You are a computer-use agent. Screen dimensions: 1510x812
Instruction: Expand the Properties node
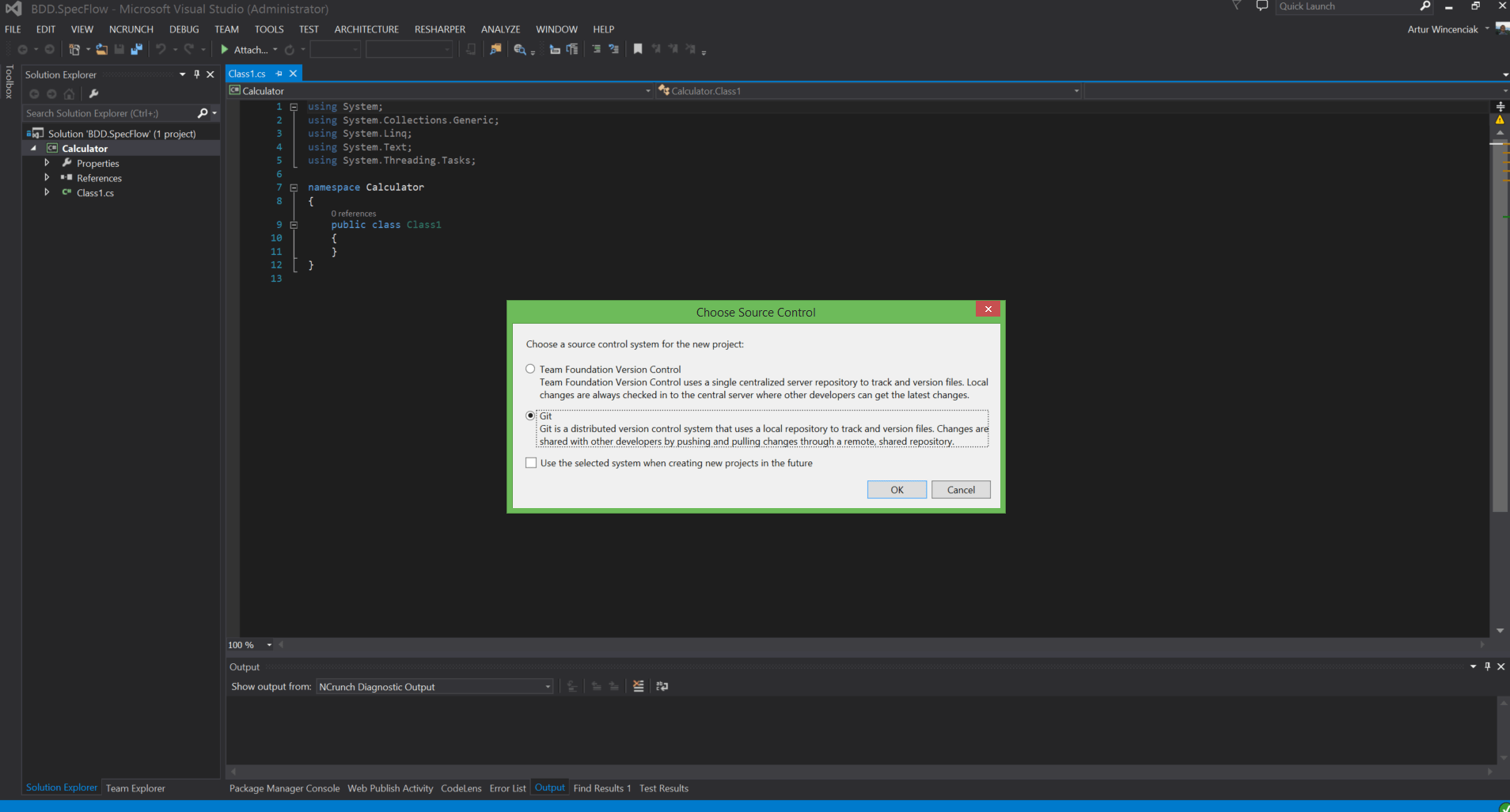click(47, 163)
